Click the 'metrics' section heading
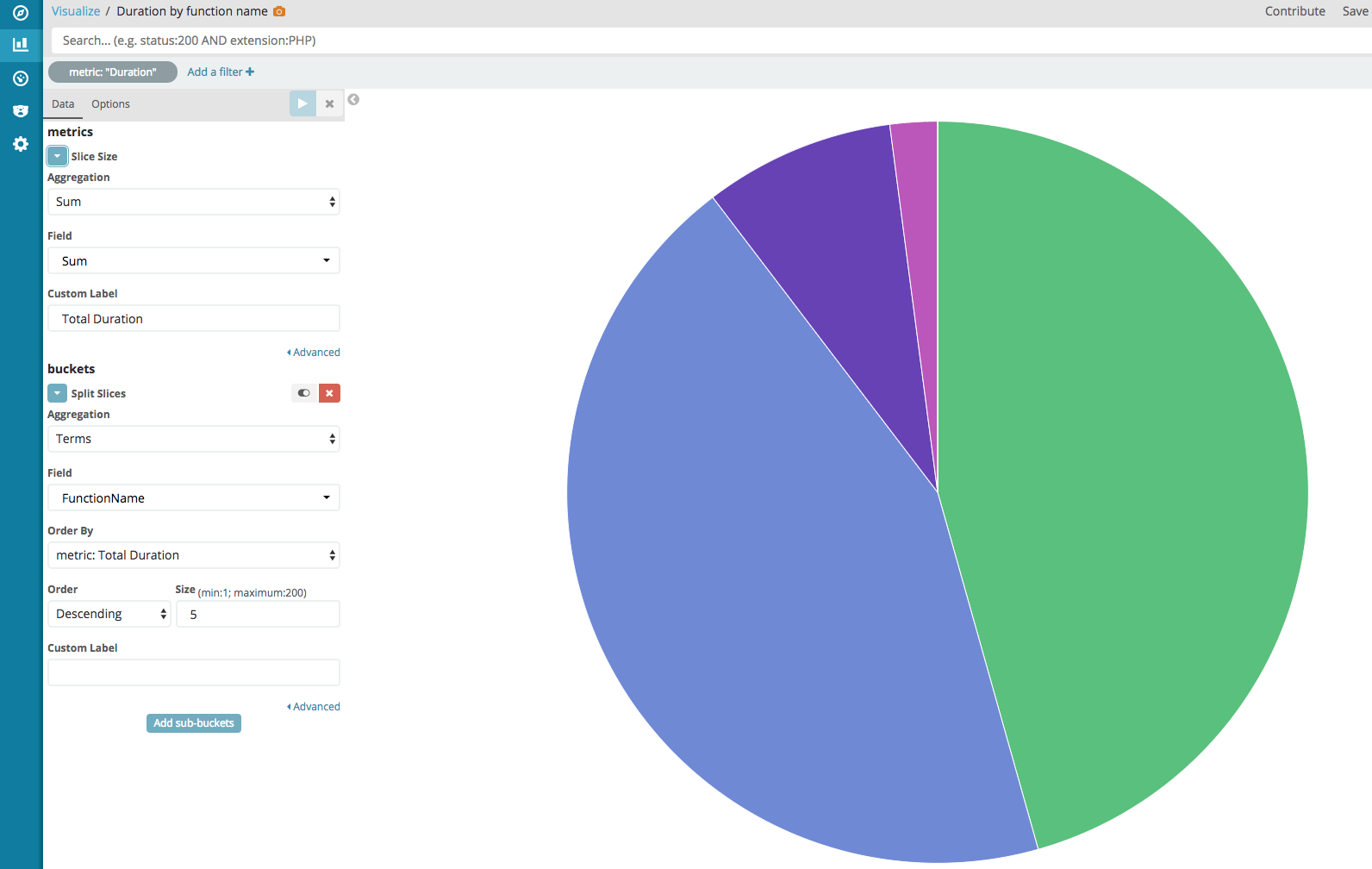1372x869 pixels. tap(70, 132)
